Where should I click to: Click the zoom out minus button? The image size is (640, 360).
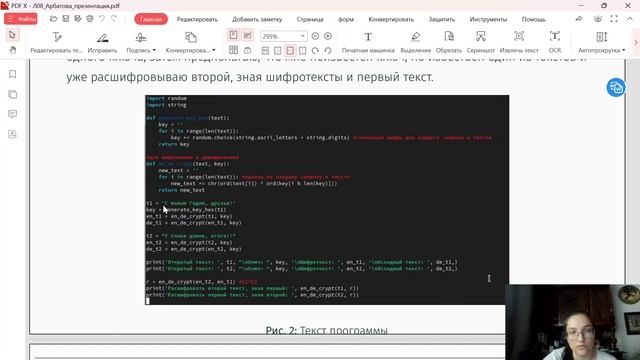point(315,36)
